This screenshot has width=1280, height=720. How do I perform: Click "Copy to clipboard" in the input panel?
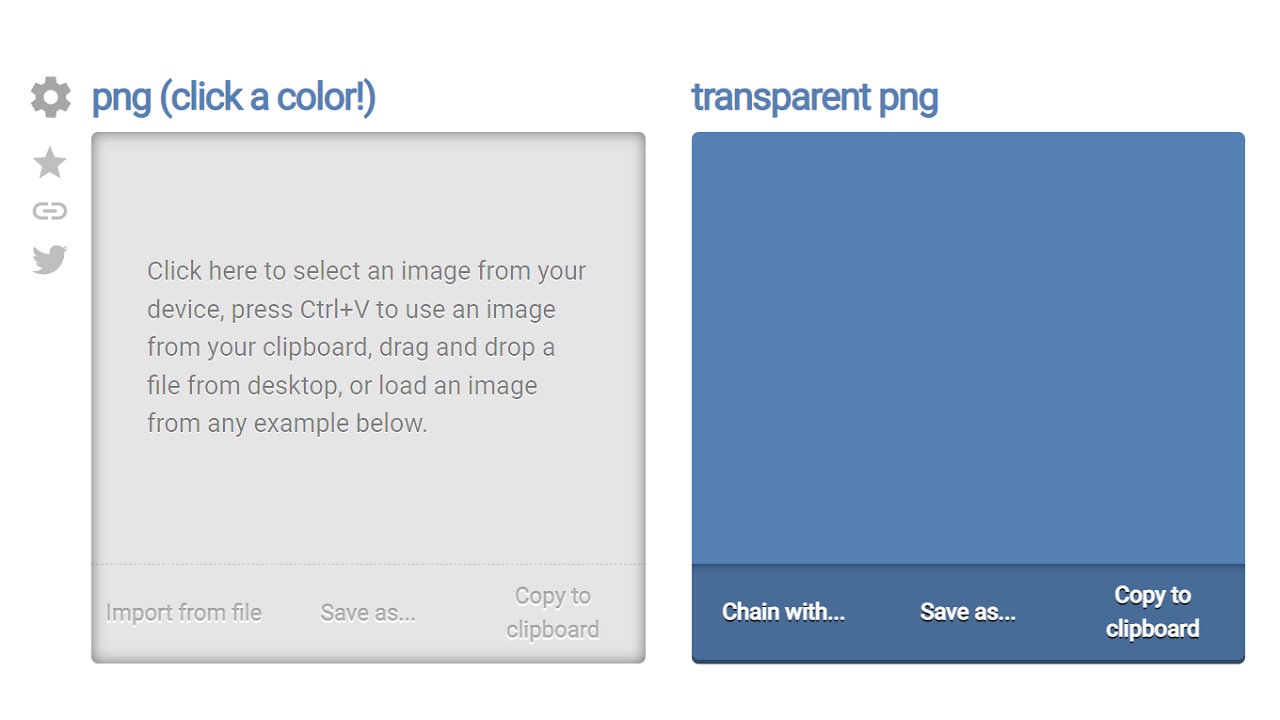click(x=552, y=612)
